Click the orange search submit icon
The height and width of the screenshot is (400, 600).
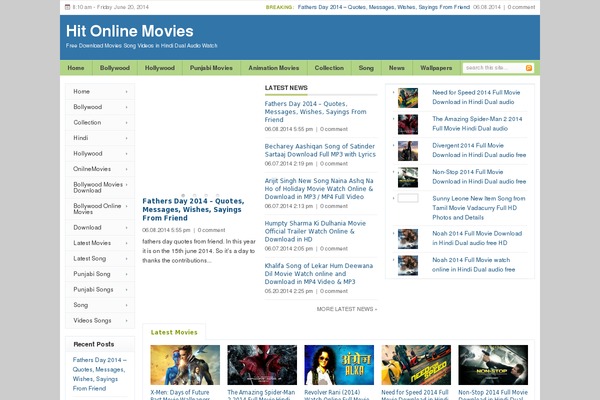tap(529, 68)
